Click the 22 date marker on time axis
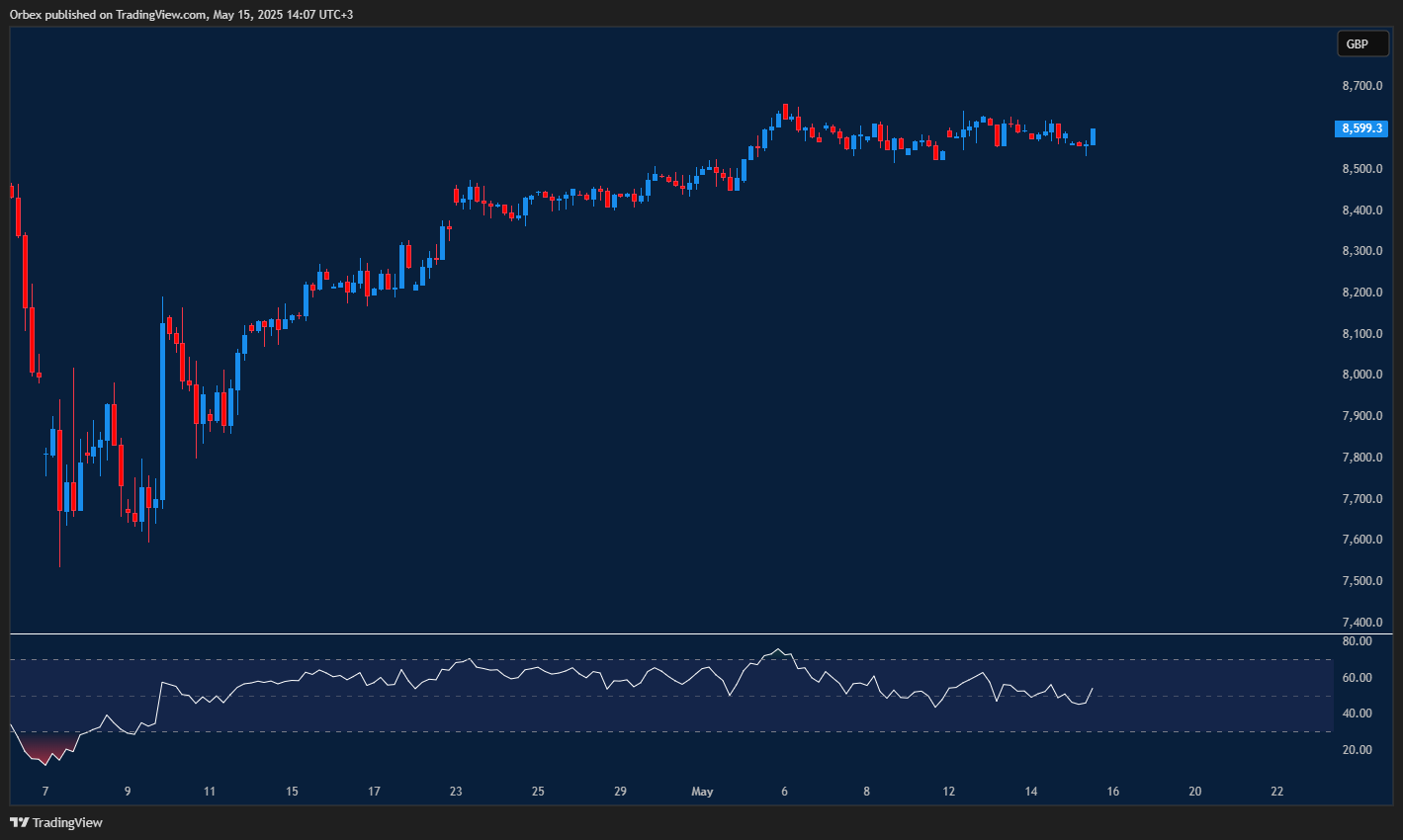This screenshot has height=840, width=1403. coord(1276,792)
